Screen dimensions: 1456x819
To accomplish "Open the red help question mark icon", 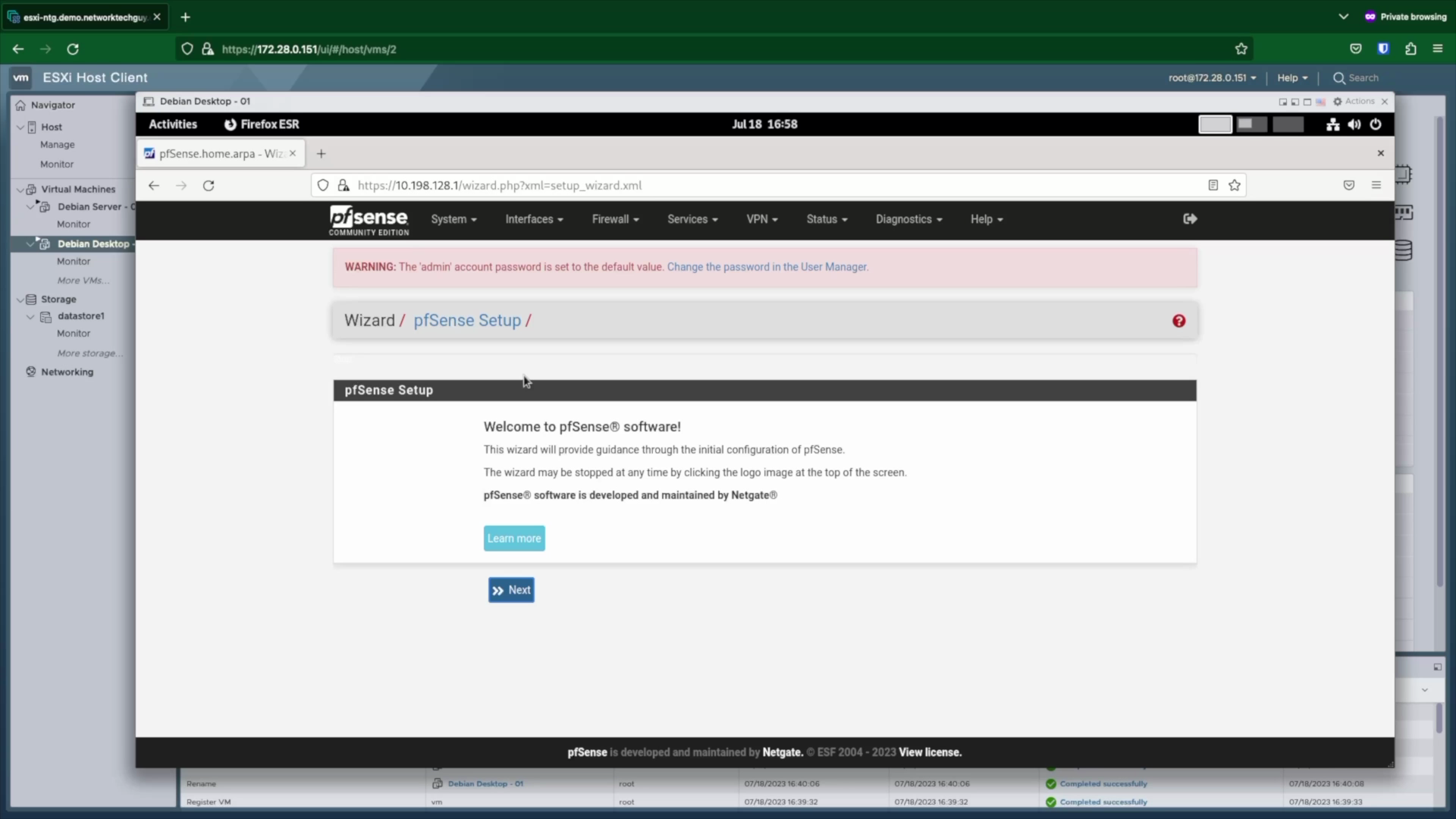I will [1178, 321].
